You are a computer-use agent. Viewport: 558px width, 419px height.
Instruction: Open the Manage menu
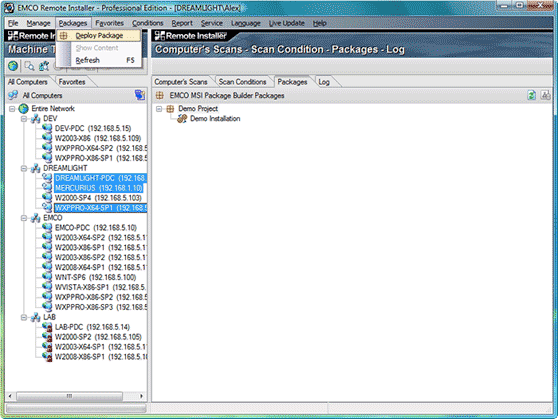(38, 23)
